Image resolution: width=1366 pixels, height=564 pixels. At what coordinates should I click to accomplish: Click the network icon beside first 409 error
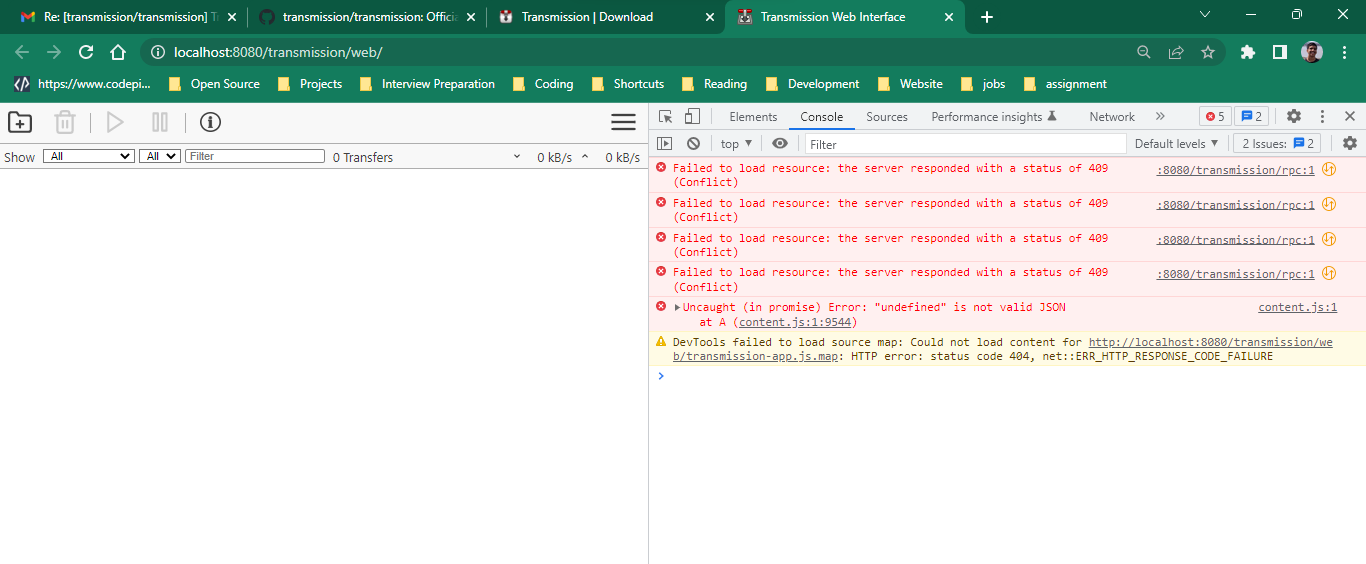1329,169
